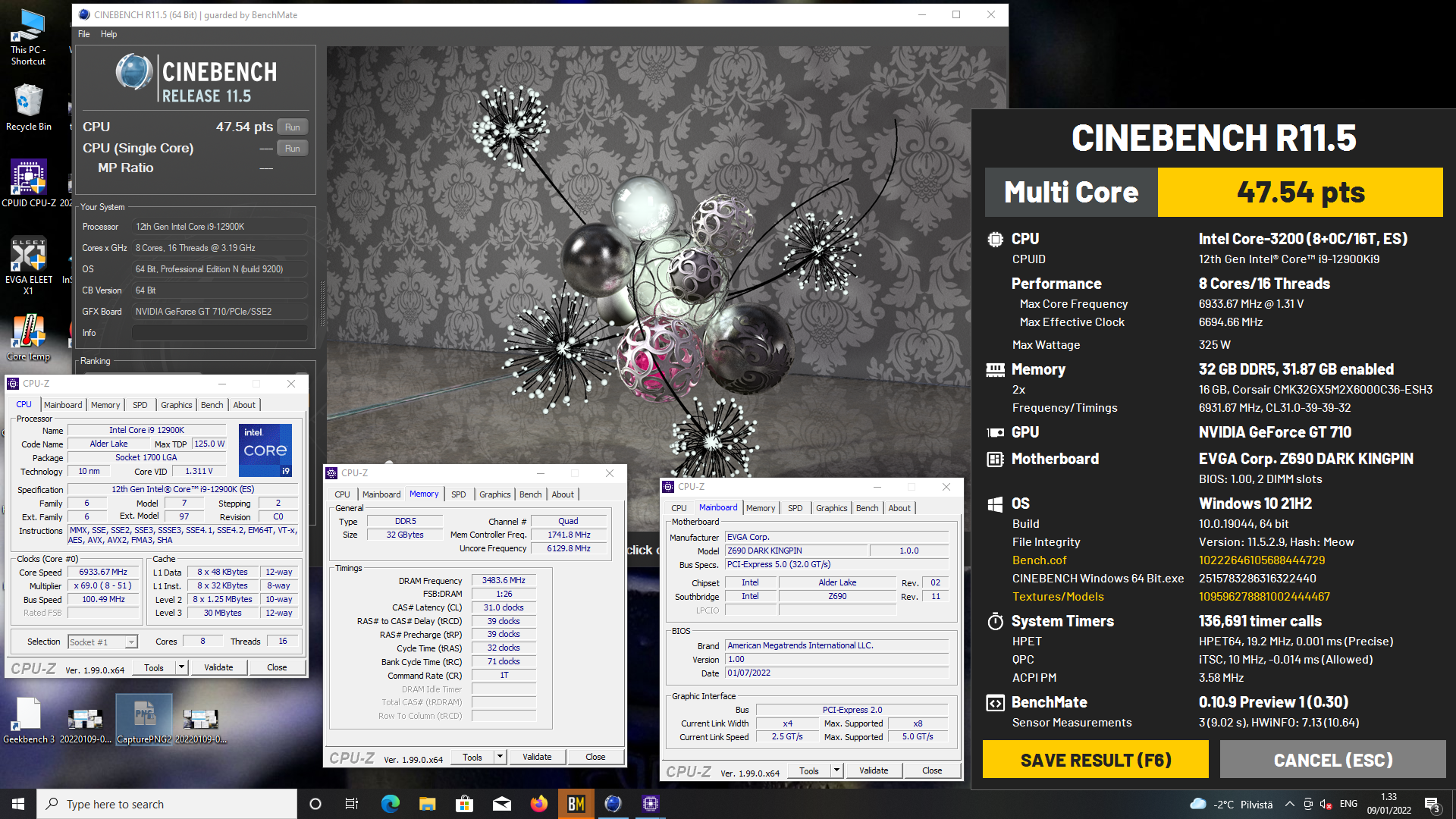Click Validate in Memory CPU-Z window
This screenshot has width=1456, height=819.
point(537,757)
